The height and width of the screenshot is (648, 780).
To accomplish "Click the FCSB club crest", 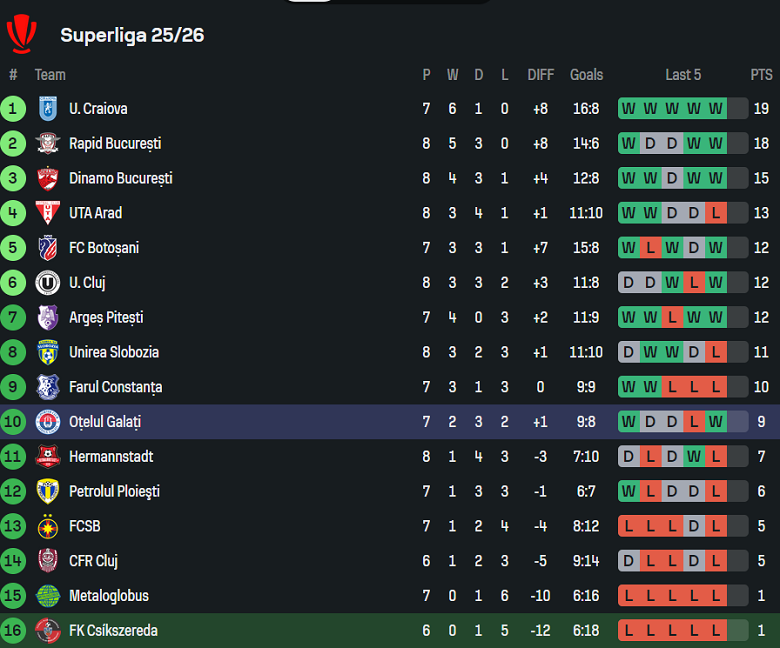I will (47, 526).
